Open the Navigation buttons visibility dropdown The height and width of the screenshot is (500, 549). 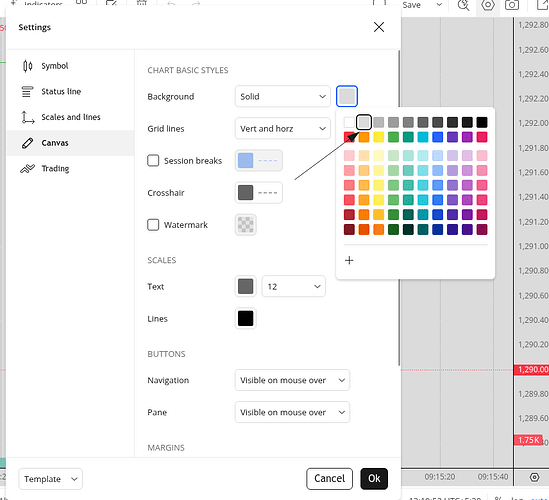[x=292, y=380]
